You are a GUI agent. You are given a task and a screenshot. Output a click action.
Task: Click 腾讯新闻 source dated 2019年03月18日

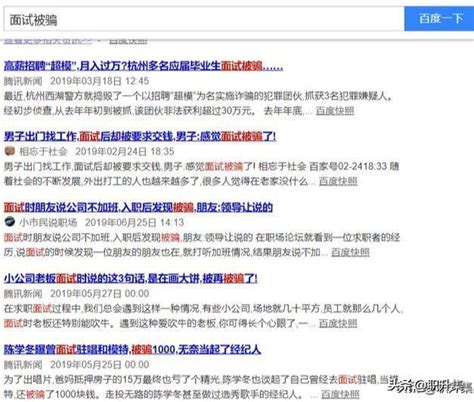tap(23, 81)
